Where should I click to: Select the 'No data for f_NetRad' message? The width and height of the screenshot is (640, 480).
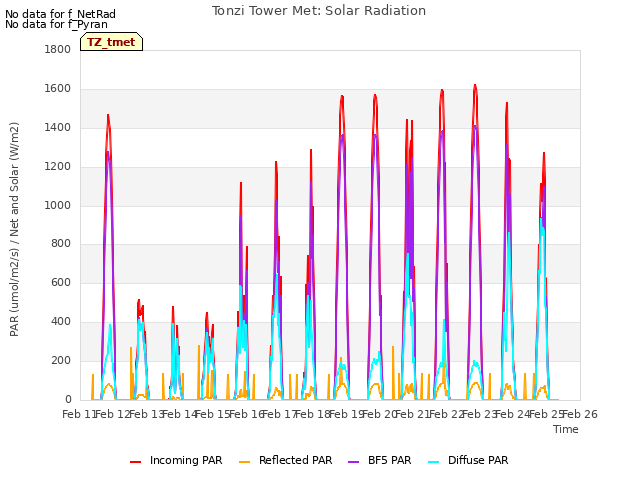[x=60, y=14]
